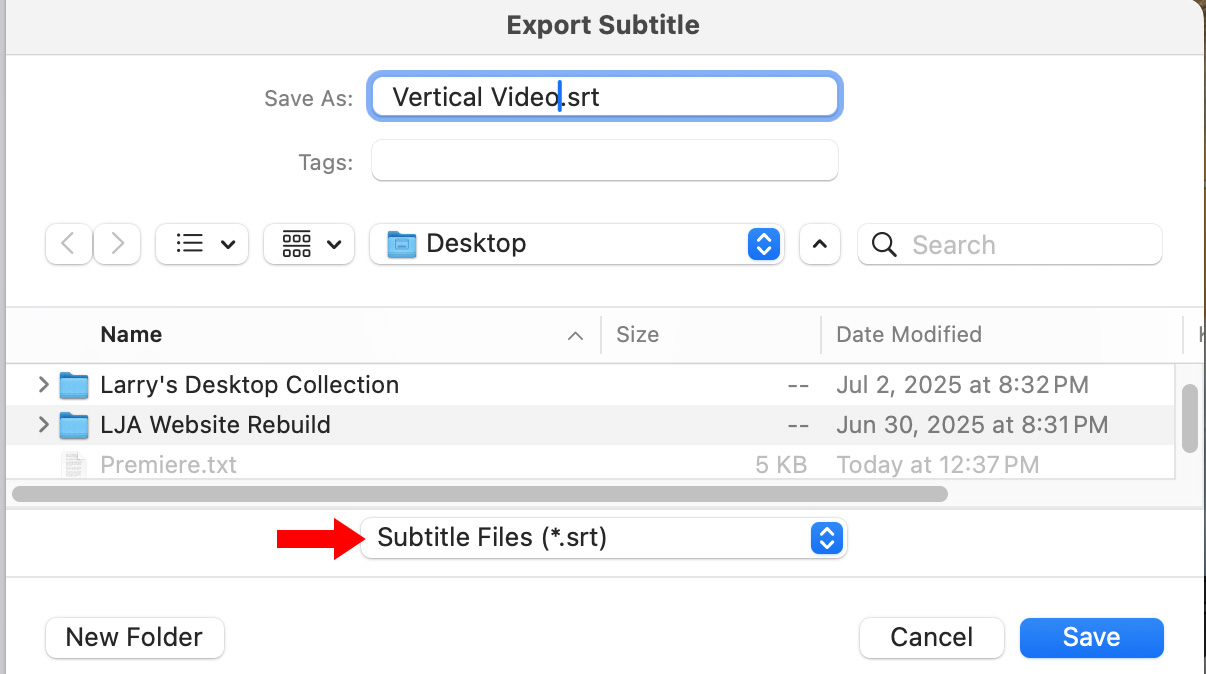Open the list view options menu
Image resolution: width=1206 pixels, height=674 pixels.
coord(202,244)
